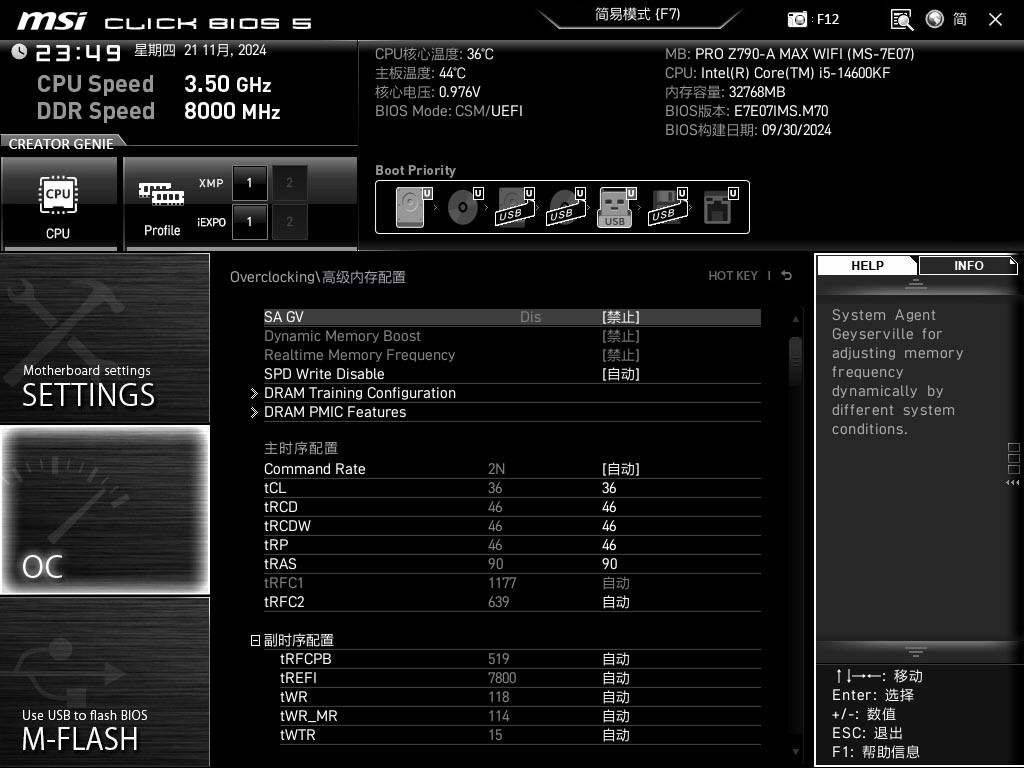Edit the tCL value field
This screenshot has width=1024, height=768.
pos(609,488)
